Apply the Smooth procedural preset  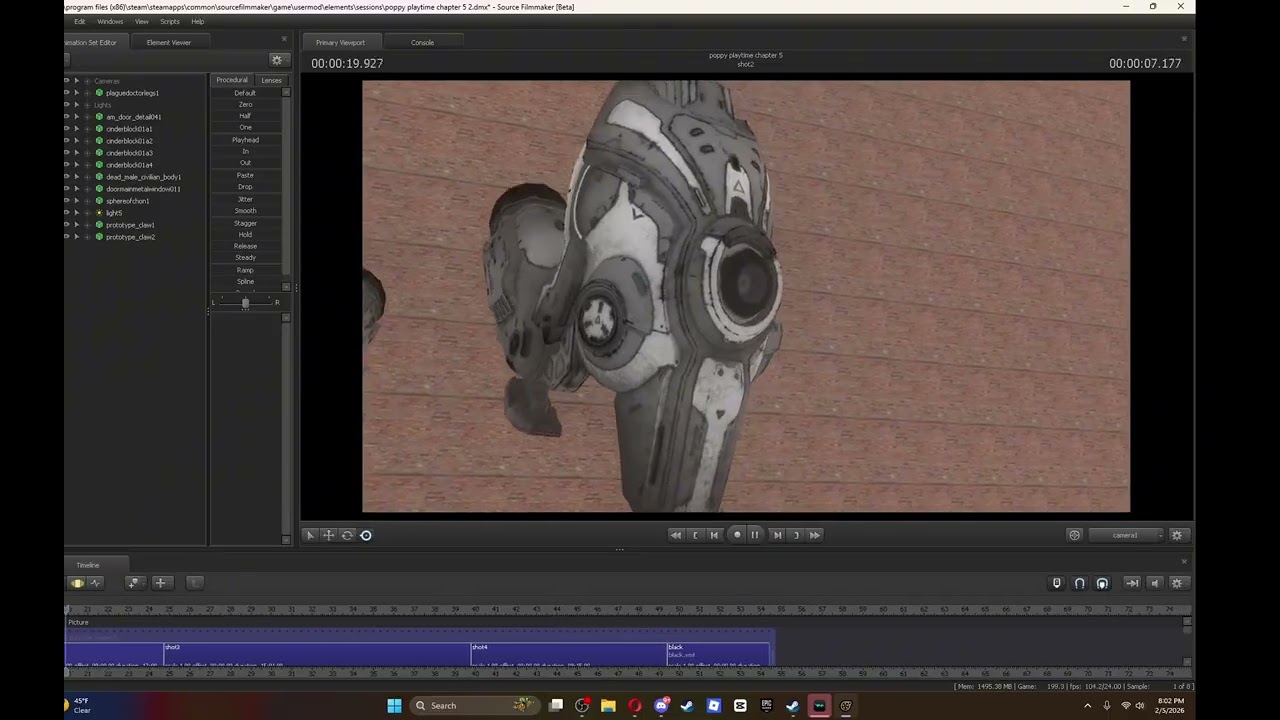click(245, 211)
